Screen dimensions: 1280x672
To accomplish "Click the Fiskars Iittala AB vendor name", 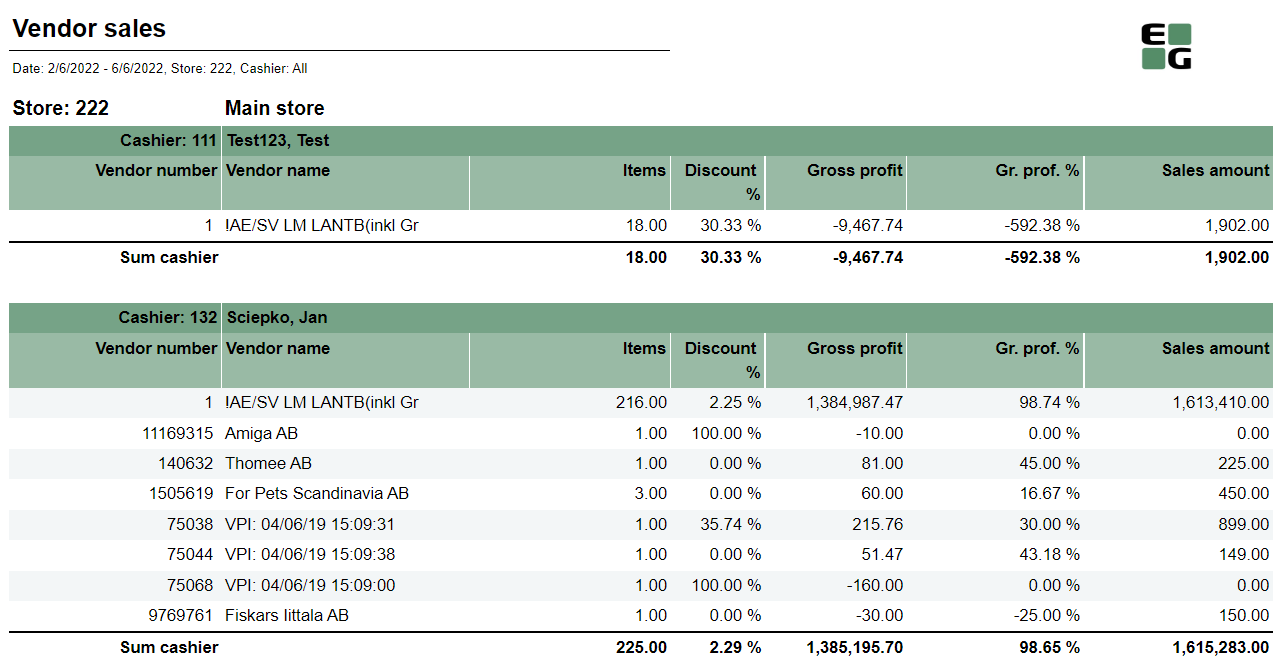I will point(286,615).
